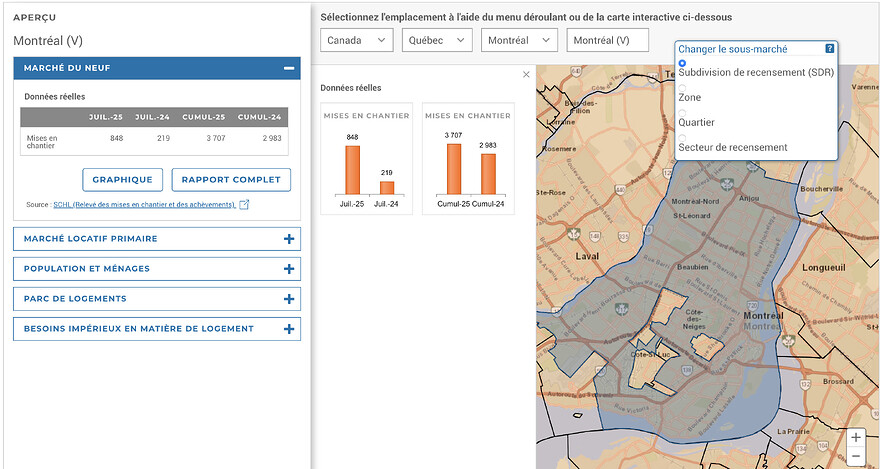Select the Secteur de recensement radio option
The height and width of the screenshot is (469, 880).
coord(683,138)
